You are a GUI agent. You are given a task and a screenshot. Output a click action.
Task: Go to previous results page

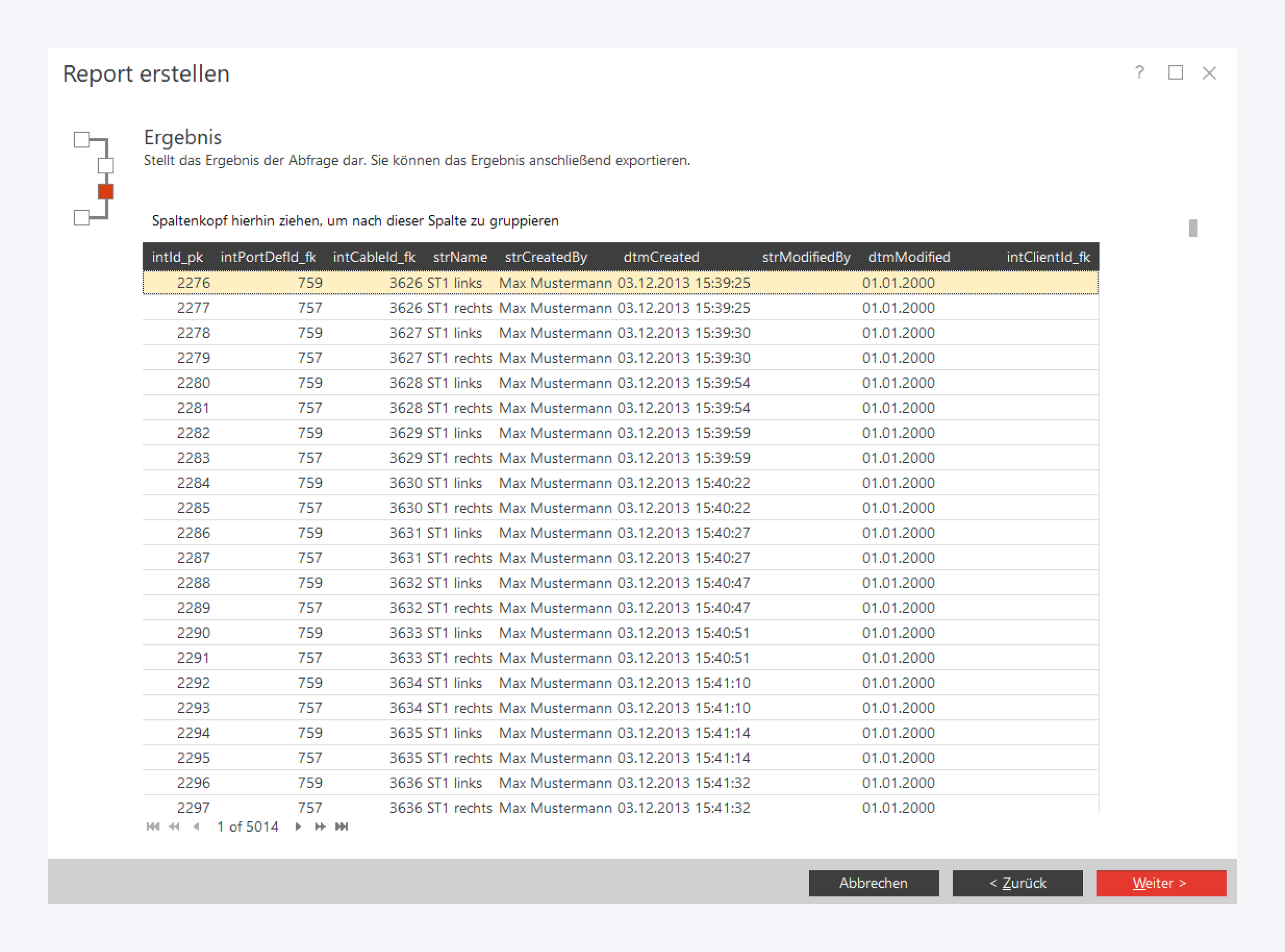pos(197,826)
